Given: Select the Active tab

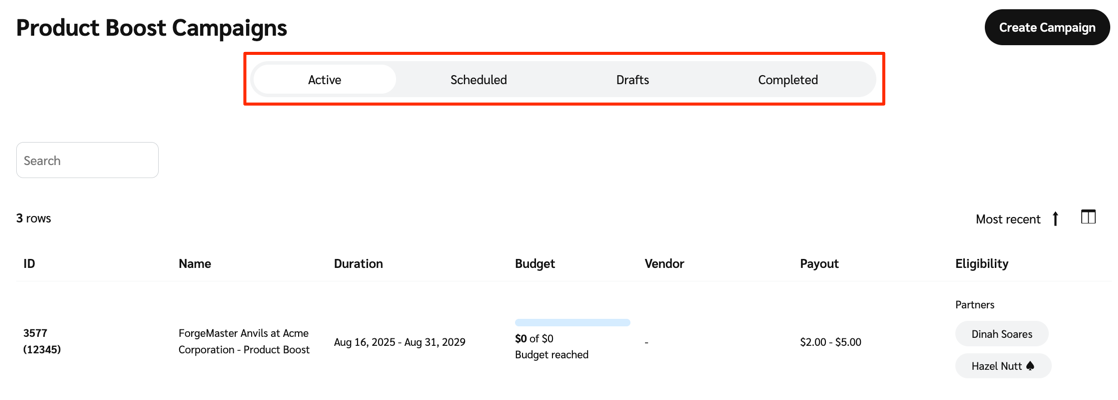Looking at the screenshot, I should pyautogui.click(x=324, y=80).
